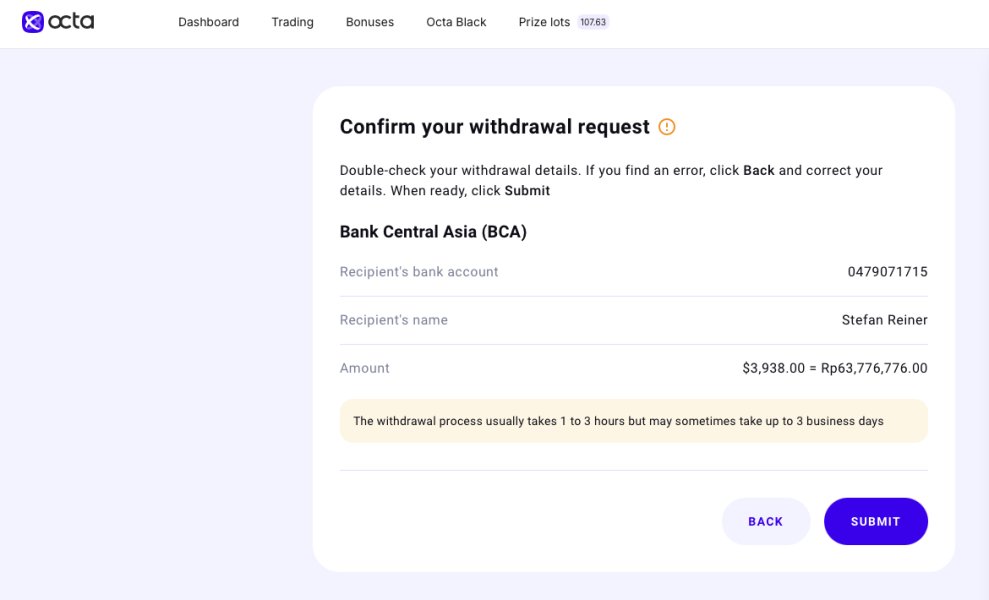
Task: Click the octa wordmark text
Action: tap(72, 21)
